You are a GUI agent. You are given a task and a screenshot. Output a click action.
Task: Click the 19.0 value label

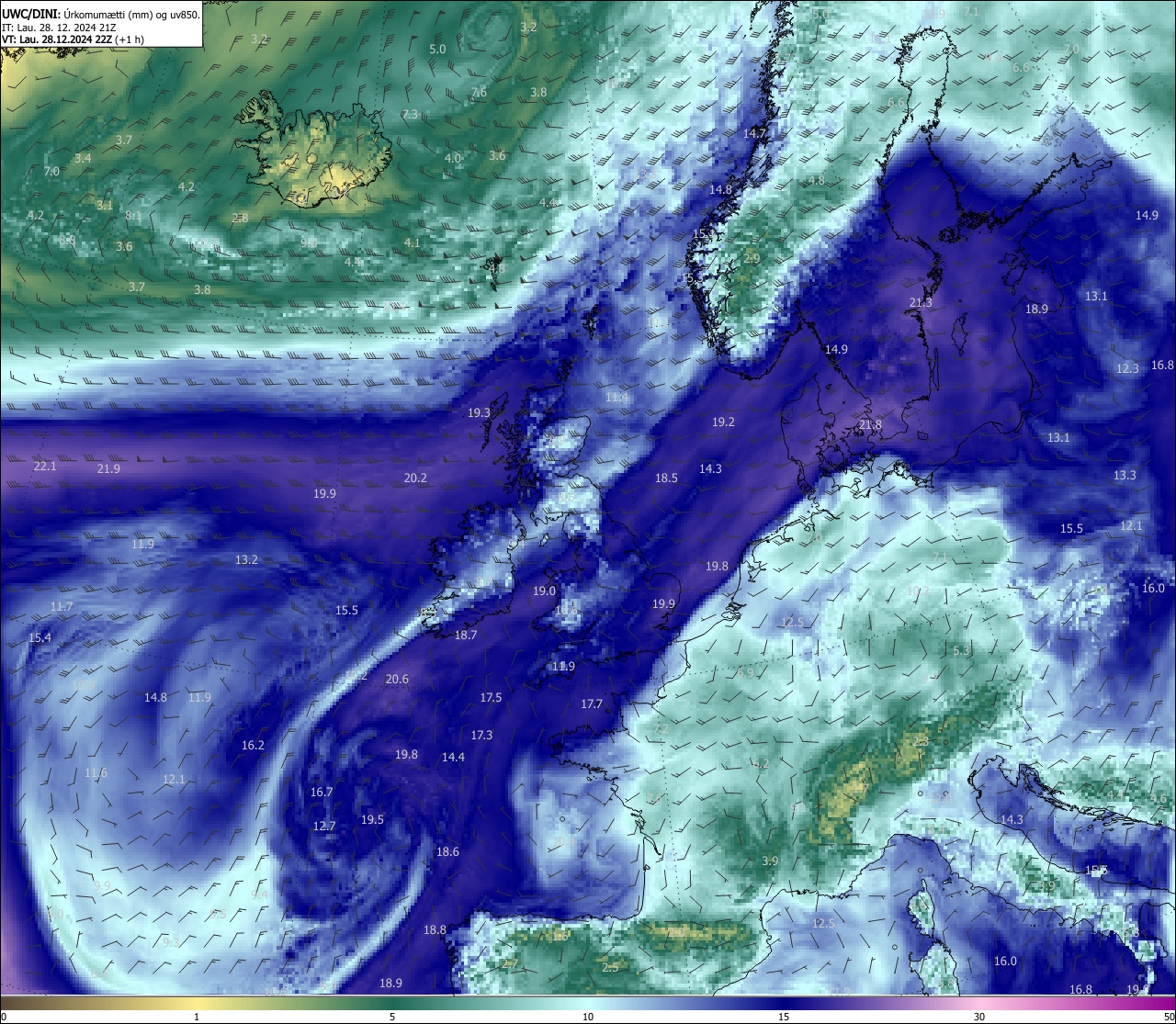tap(545, 591)
